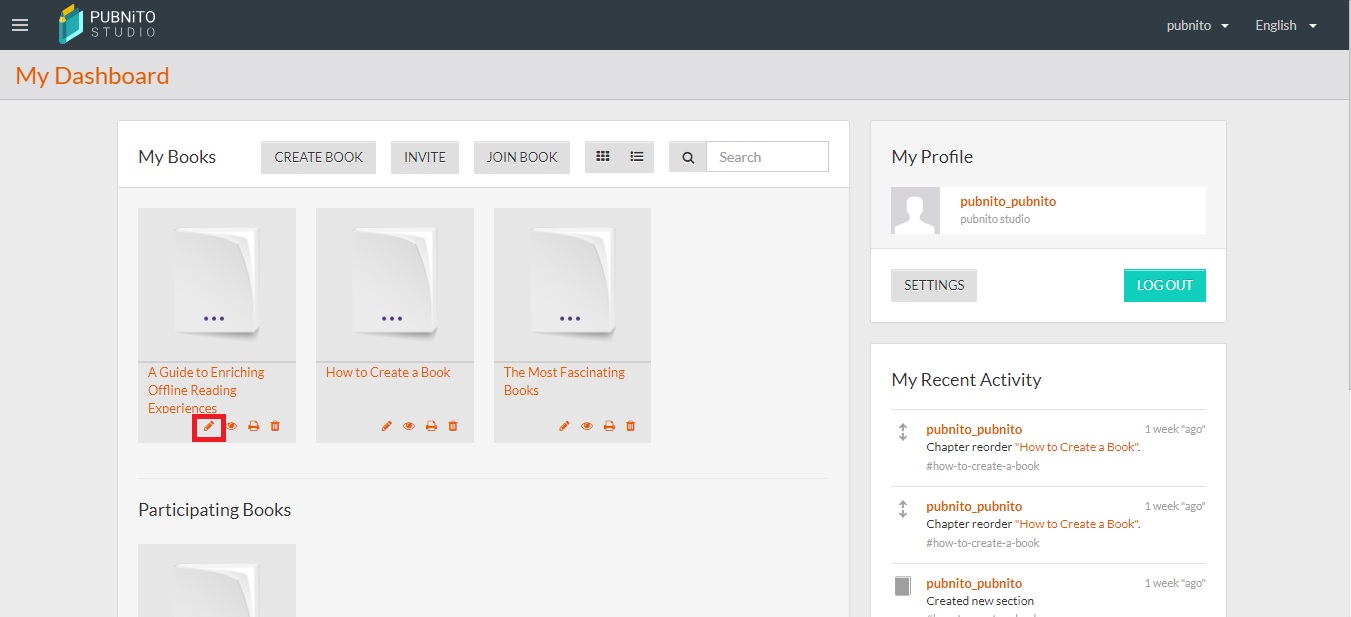Switch My Books to list view
1351x617 pixels.
(x=636, y=157)
